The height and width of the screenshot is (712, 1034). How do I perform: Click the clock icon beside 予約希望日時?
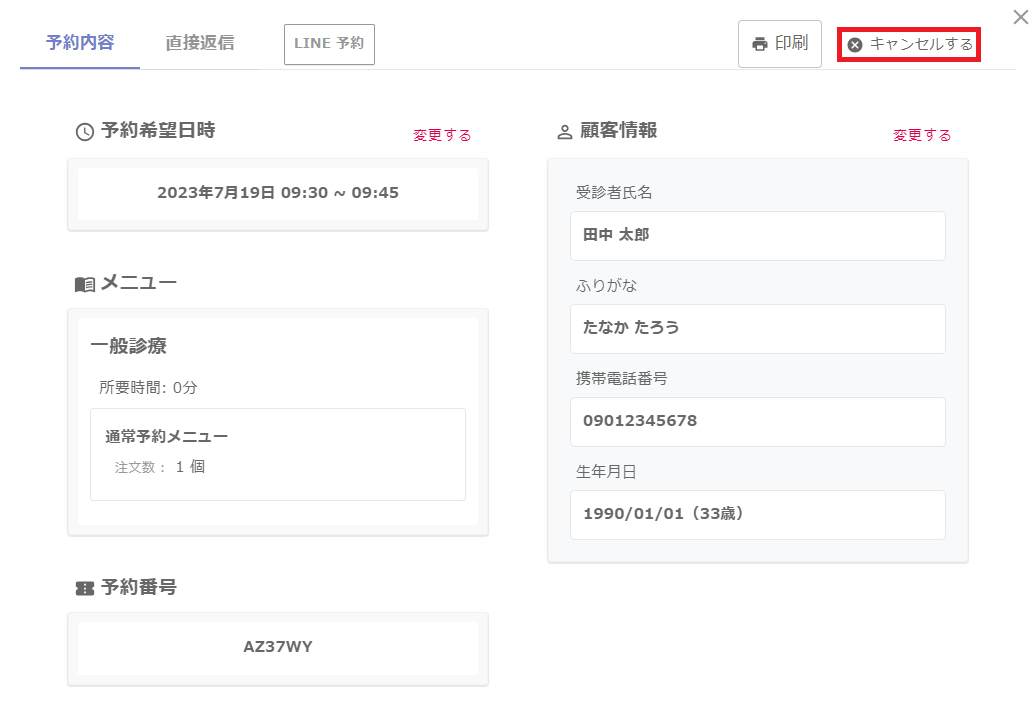[x=85, y=131]
